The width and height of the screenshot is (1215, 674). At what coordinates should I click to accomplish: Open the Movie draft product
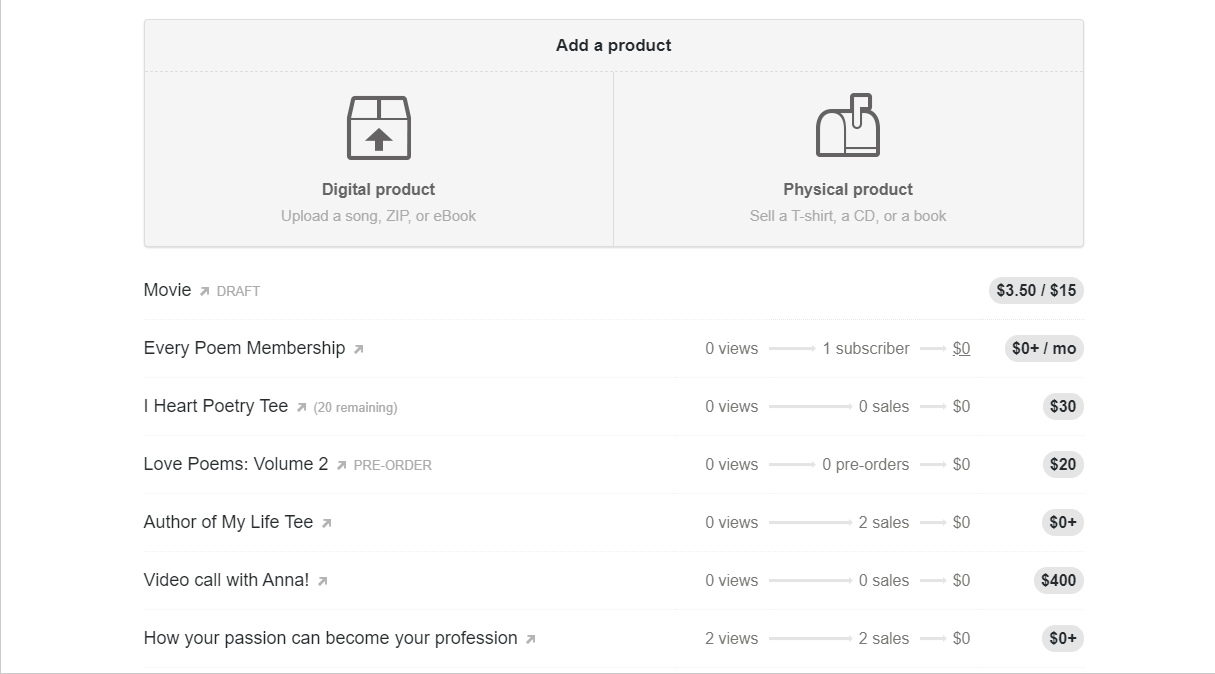167,290
